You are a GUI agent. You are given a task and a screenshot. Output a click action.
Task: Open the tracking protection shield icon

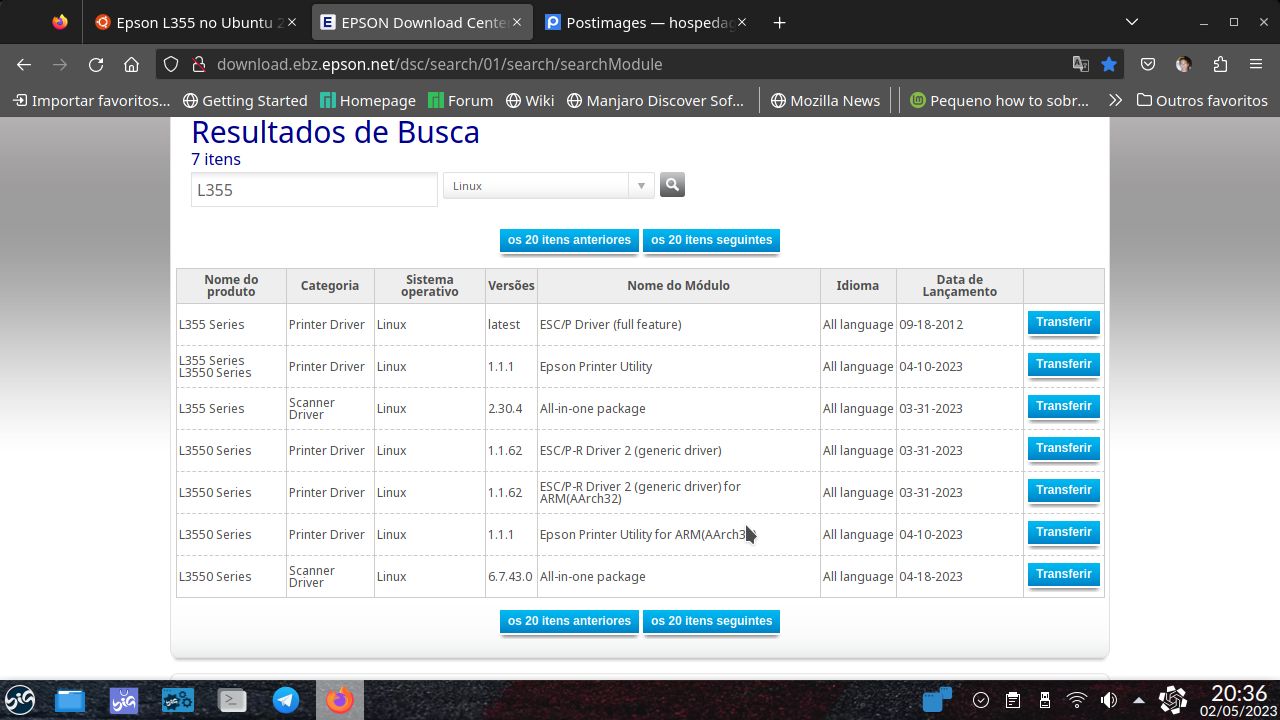[171, 64]
